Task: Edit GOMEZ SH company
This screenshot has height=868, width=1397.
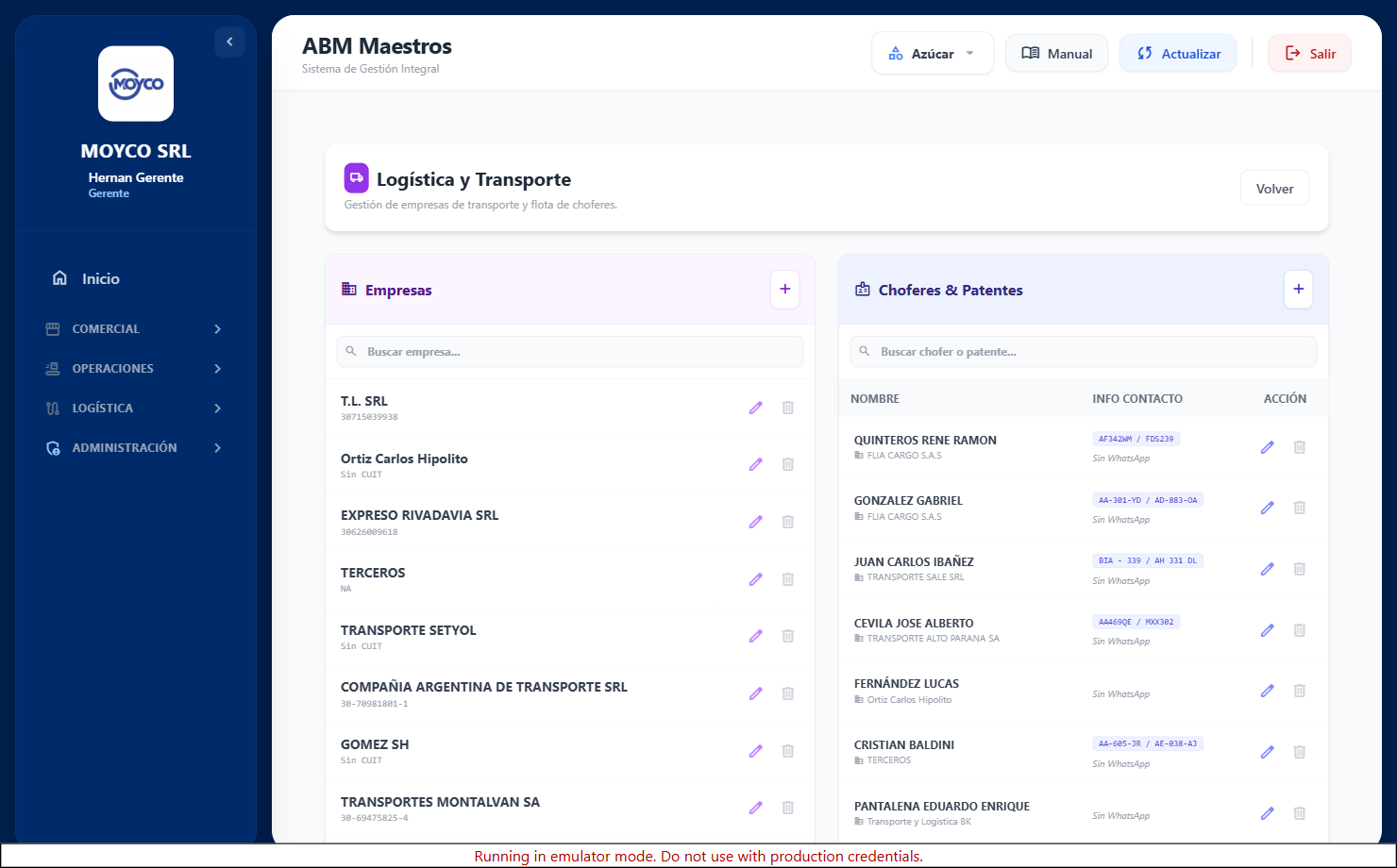Action: point(756,751)
